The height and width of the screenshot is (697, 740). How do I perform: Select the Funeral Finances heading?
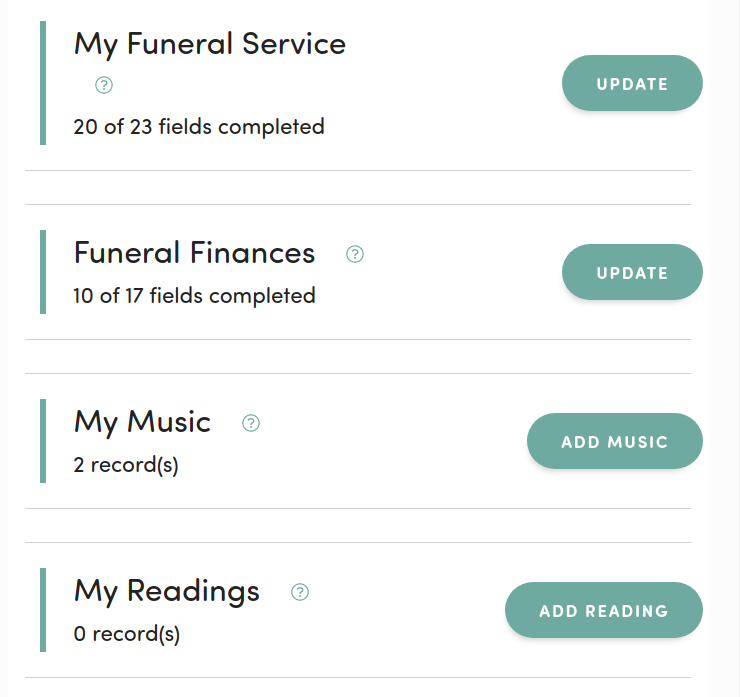click(x=194, y=253)
